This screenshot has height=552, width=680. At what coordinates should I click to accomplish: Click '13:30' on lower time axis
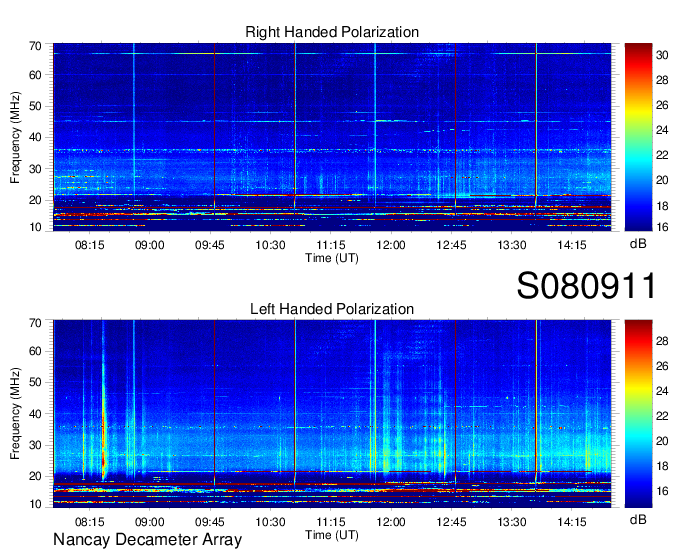pyautogui.click(x=511, y=522)
